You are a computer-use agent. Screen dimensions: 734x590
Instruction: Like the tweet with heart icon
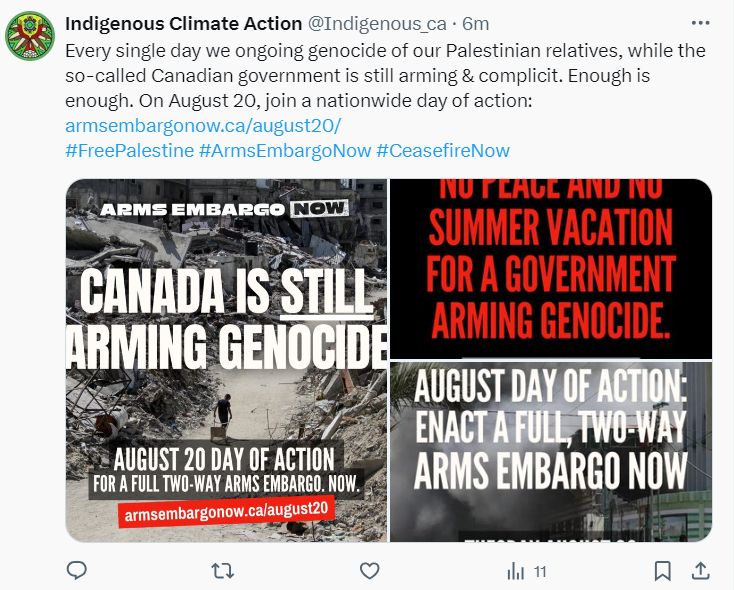tap(370, 570)
